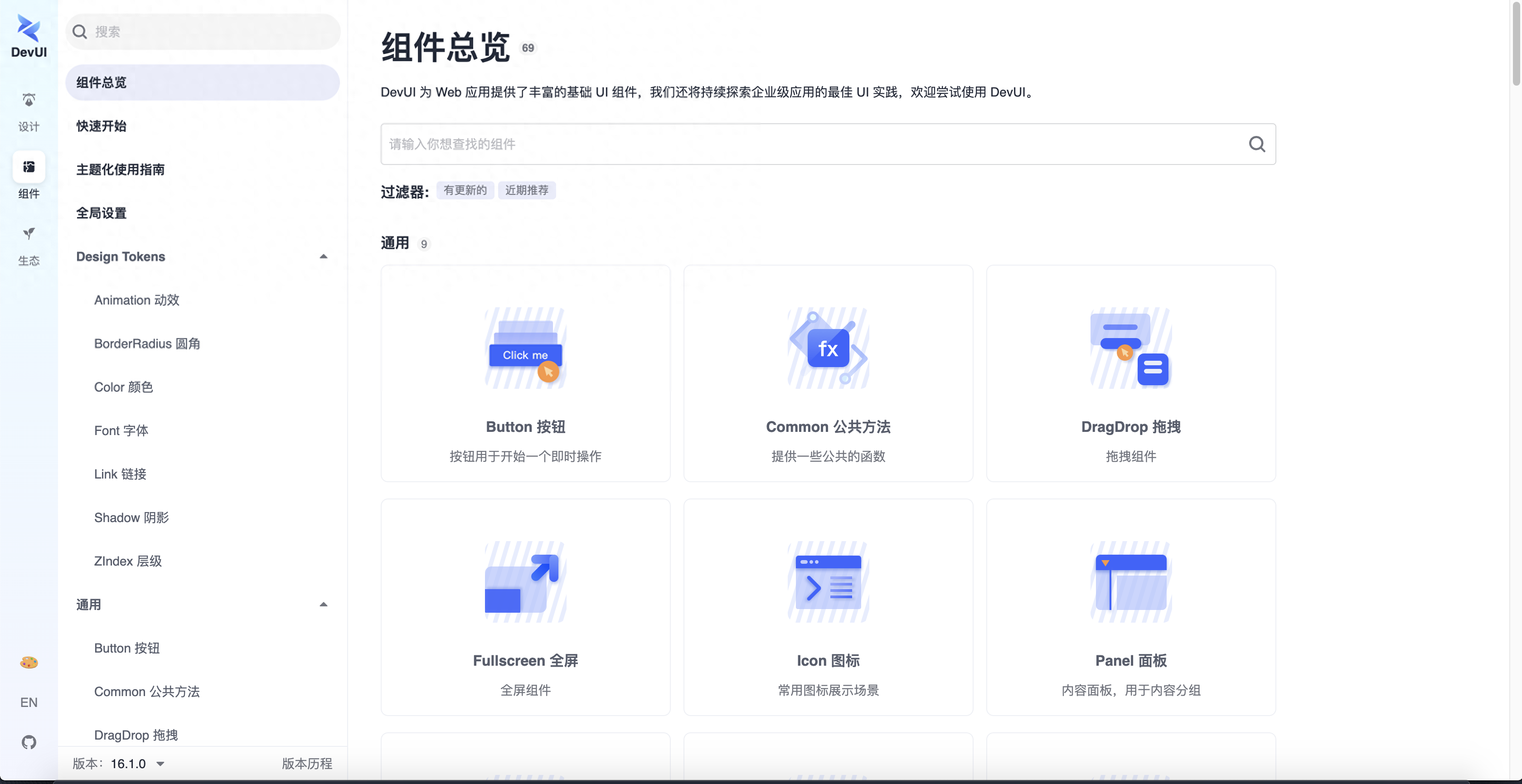This screenshot has width=1522, height=784.
Task: Click the sidebar search magnifier icon
Action: pyautogui.click(x=80, y=32)
